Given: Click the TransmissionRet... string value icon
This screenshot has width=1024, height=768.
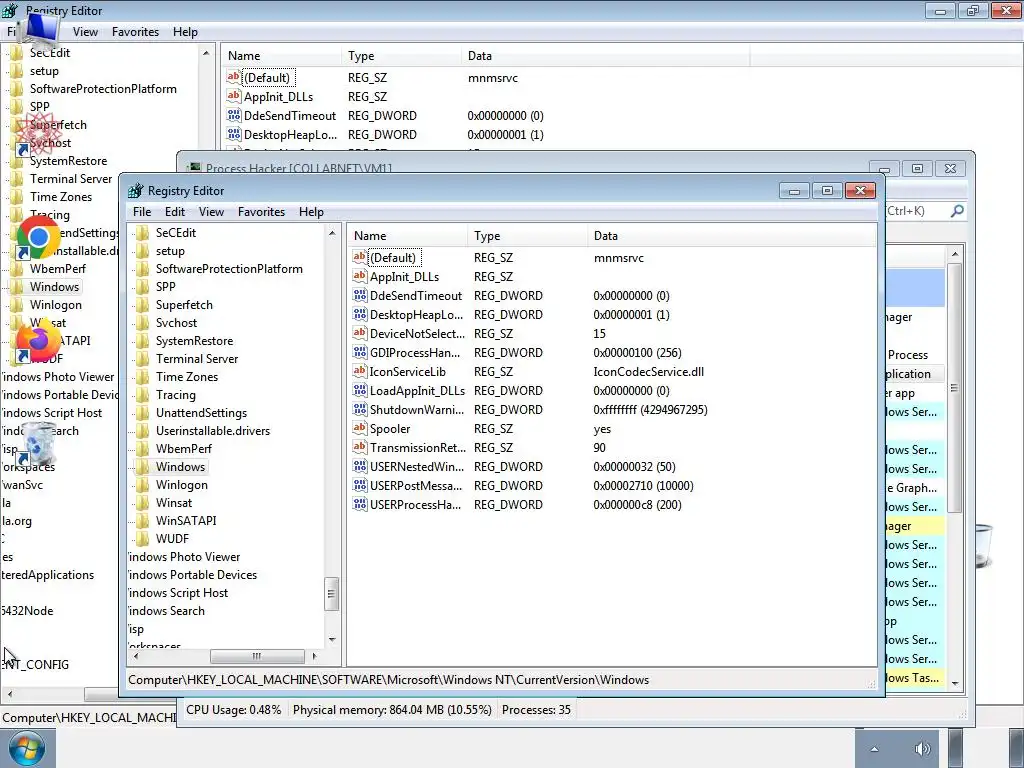Looking at the screenshot, I should pos(359,447).
